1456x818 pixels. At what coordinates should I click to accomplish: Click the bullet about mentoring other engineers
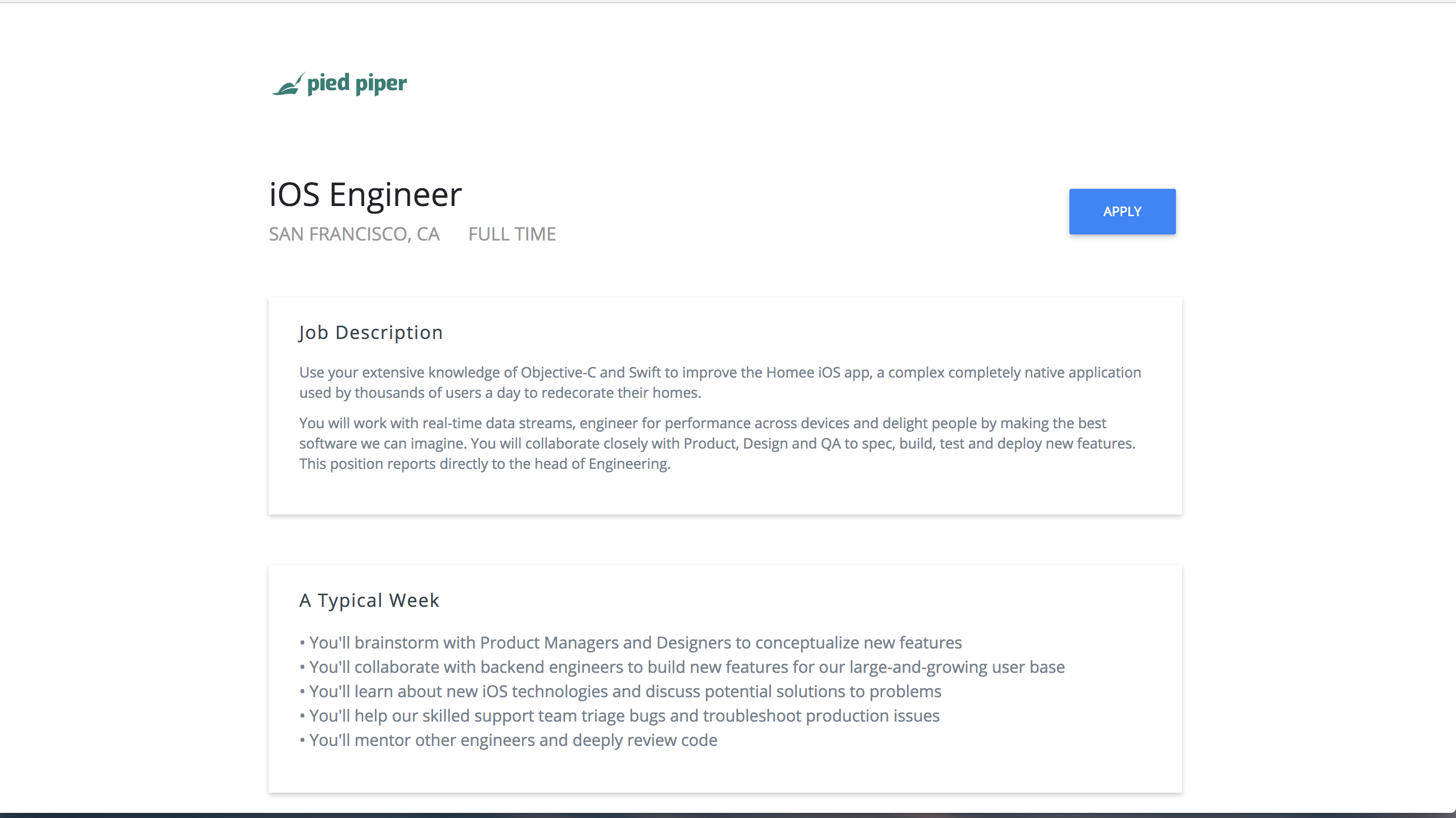(508, 740)
